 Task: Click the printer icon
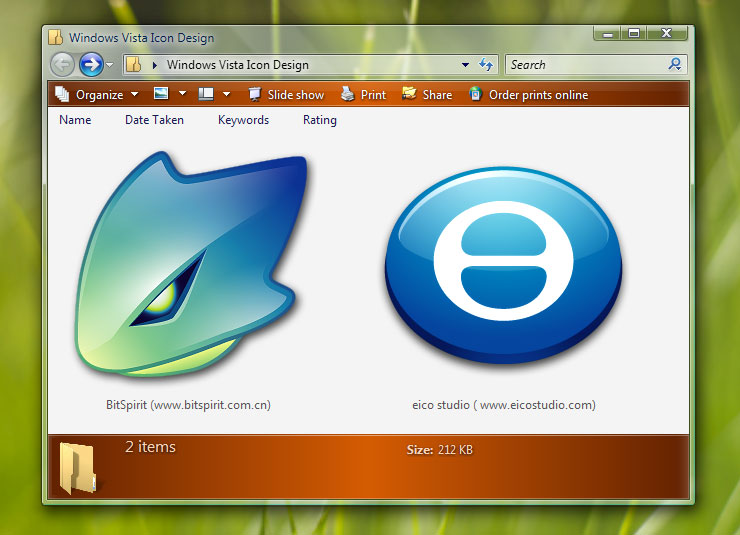(348, 94)
